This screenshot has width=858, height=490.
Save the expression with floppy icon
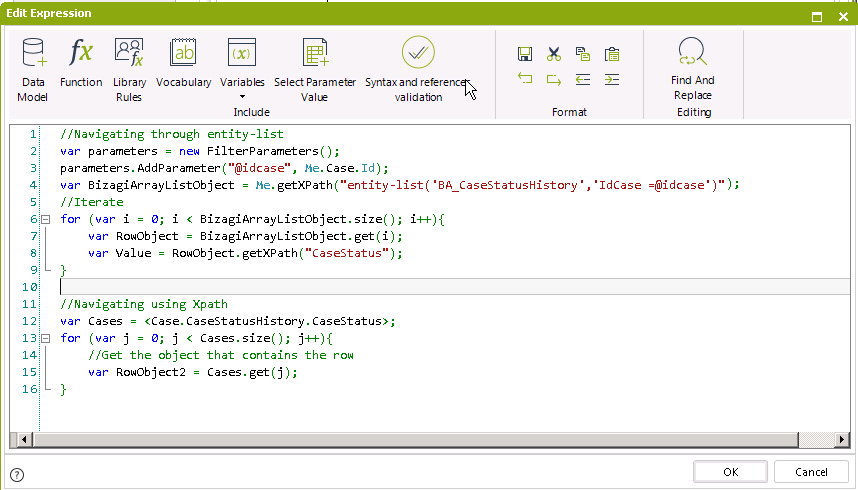(x=525, y=54)
